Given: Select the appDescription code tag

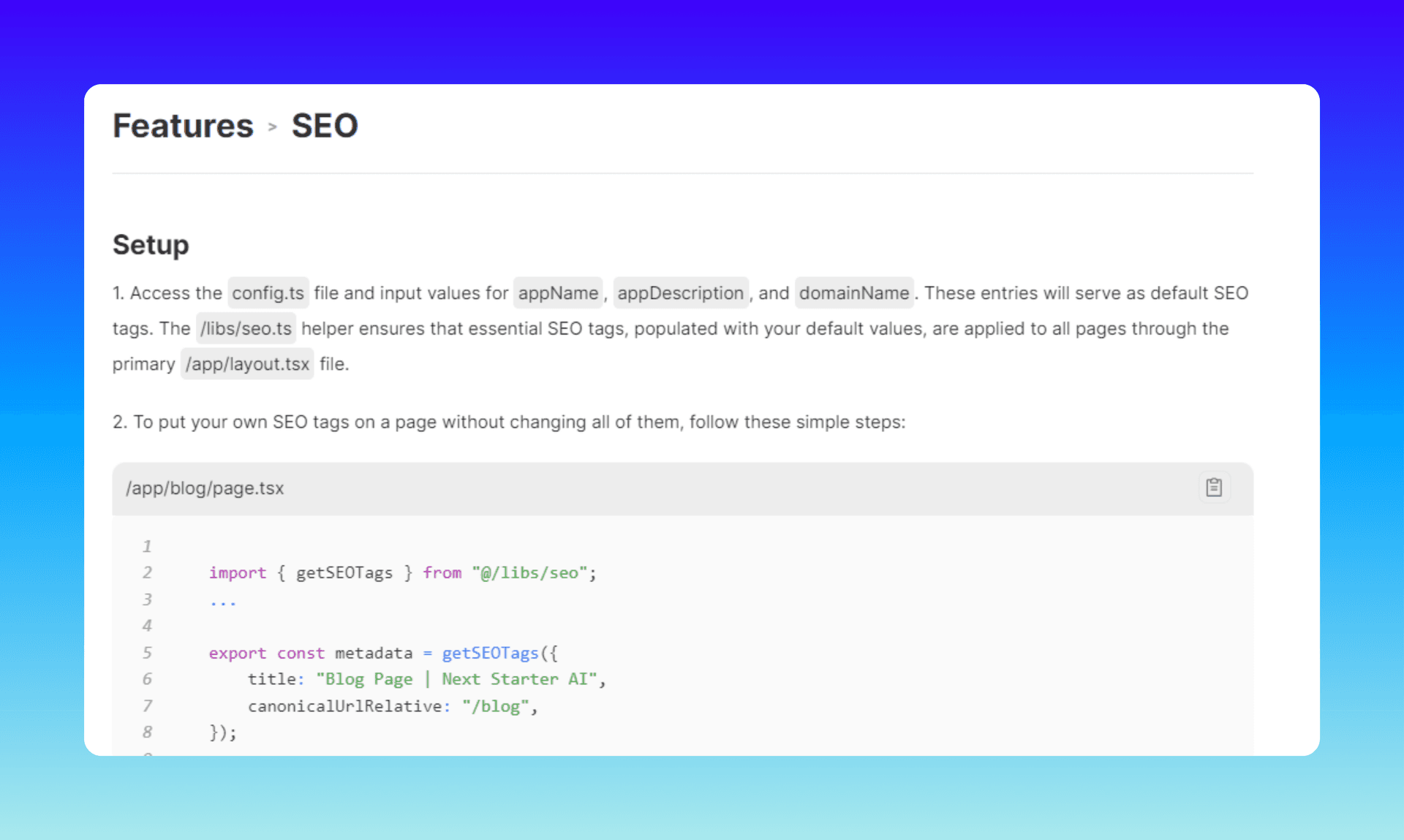Looking at the screenshot, I should [681, 292].
